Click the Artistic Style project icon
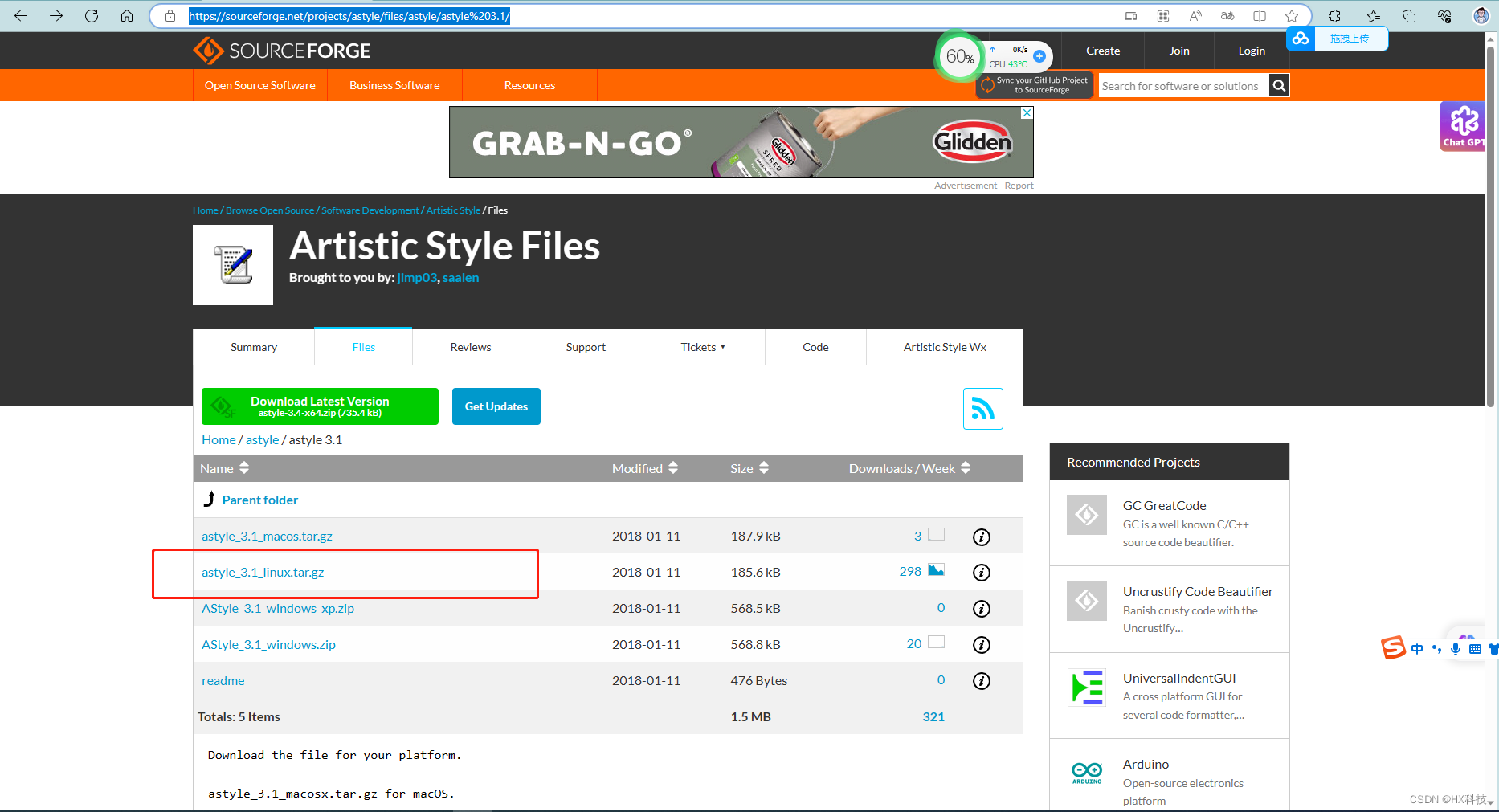Screen dimensions: 1499x812 coord(233,265)
